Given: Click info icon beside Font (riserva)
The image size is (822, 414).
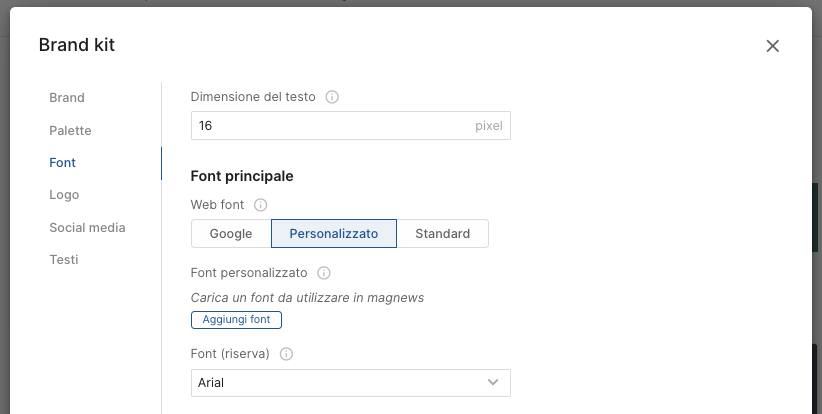Looking at the screenshot, I should pos(286,354).
